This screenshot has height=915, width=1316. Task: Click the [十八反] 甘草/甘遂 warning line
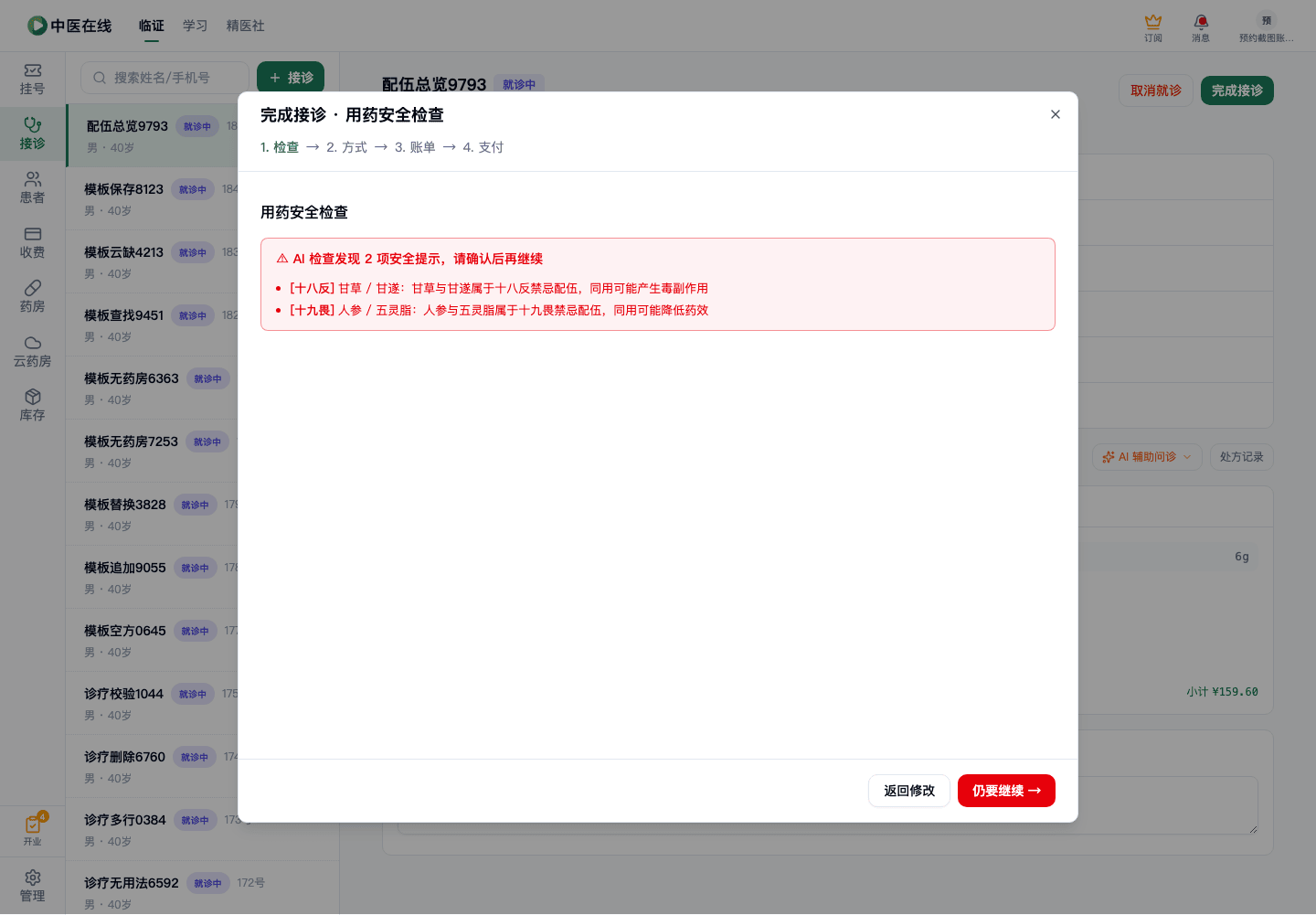pyautogui.click(x=498, y=288)
